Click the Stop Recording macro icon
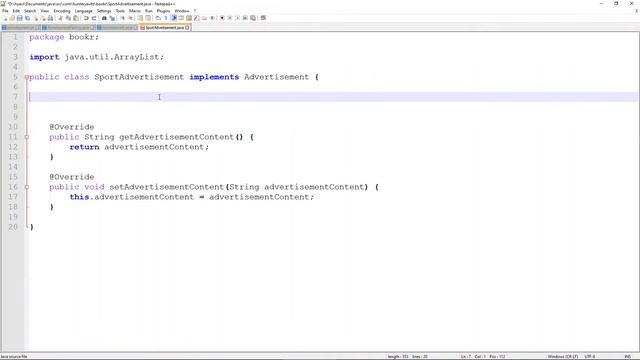This screenshot has width=640, height=360. (x=230, y=18)
